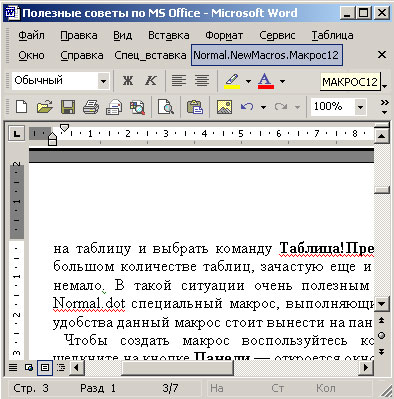Save the document with the floppy icon
This screenshot has width=394, height=399.
[x=68, y=107]
